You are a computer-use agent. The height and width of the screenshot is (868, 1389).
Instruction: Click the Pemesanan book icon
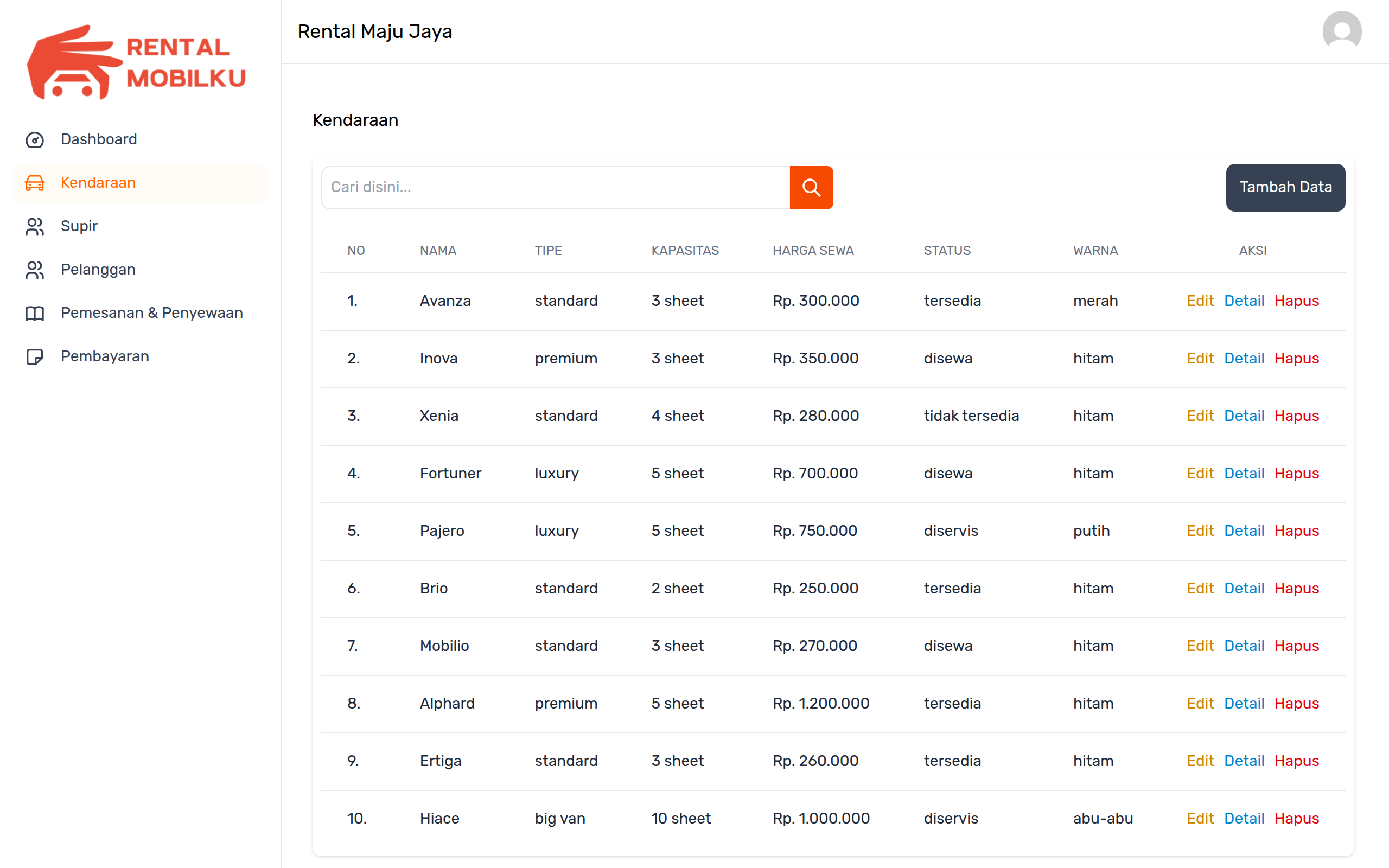pyautogui.click(x=34, y=313)
